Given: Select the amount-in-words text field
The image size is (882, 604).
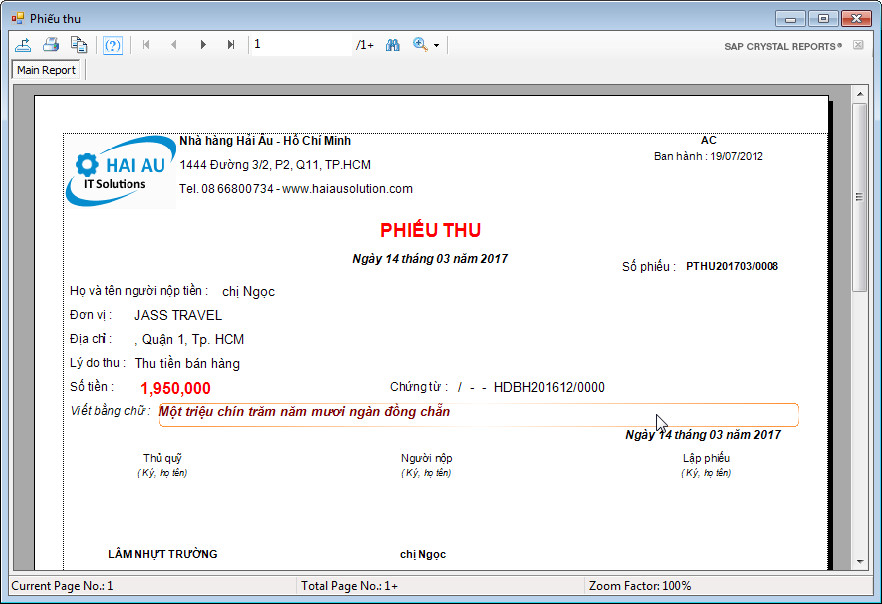Looking at the screenshot, I should click(478, 415).
